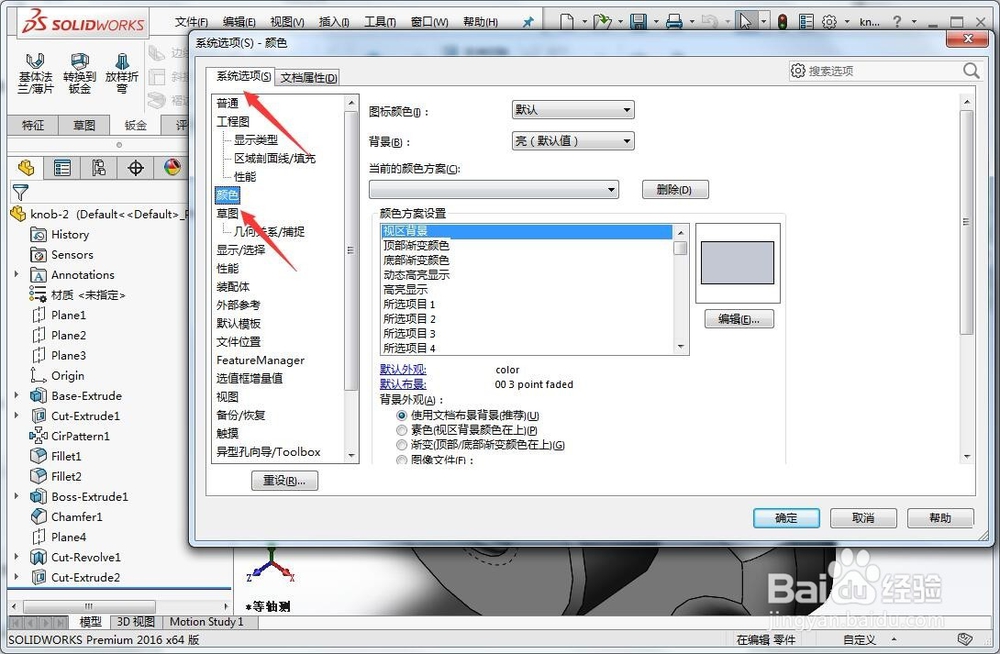Click the 删除(D) Delete scheme button

[x=675, y=190]
